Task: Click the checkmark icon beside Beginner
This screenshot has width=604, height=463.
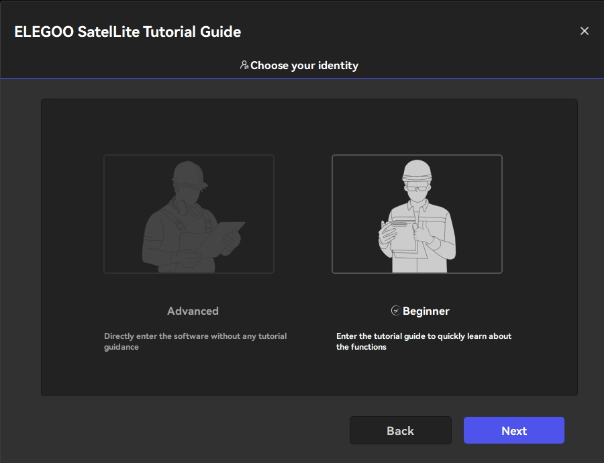Action: tap(395, 311)
